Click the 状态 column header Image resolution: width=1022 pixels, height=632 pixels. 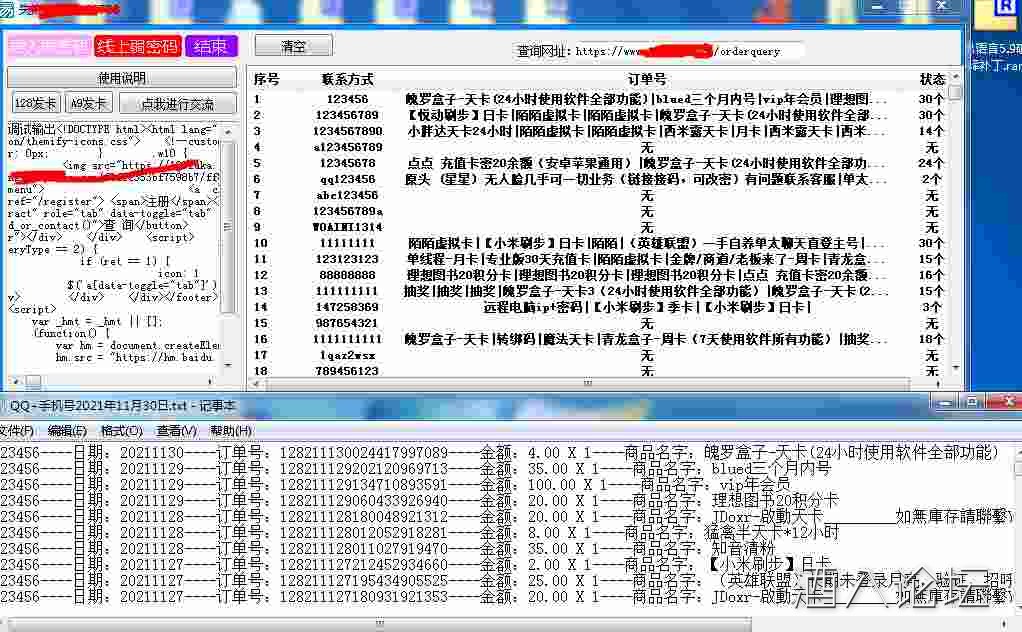click(932, 79)
